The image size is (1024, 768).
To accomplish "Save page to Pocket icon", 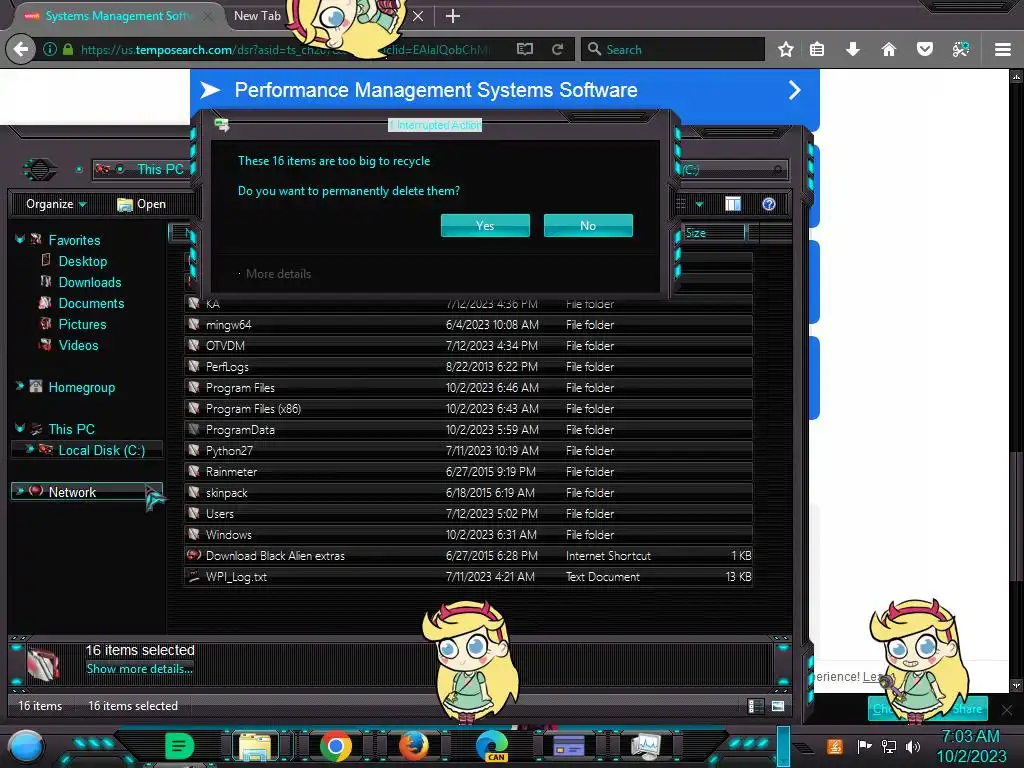I will point(925,49).
